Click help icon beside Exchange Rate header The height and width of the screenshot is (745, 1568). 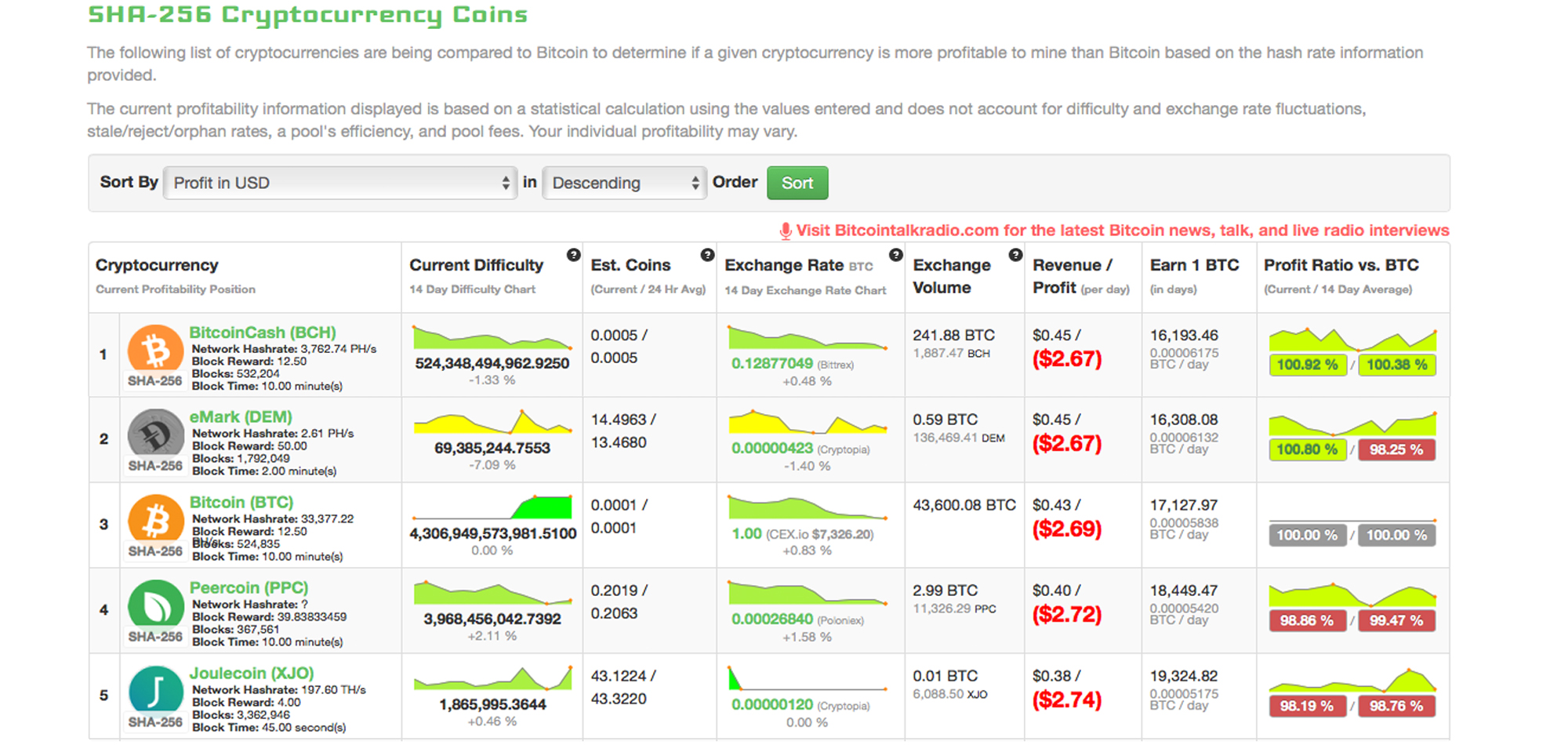pos(895,255)
